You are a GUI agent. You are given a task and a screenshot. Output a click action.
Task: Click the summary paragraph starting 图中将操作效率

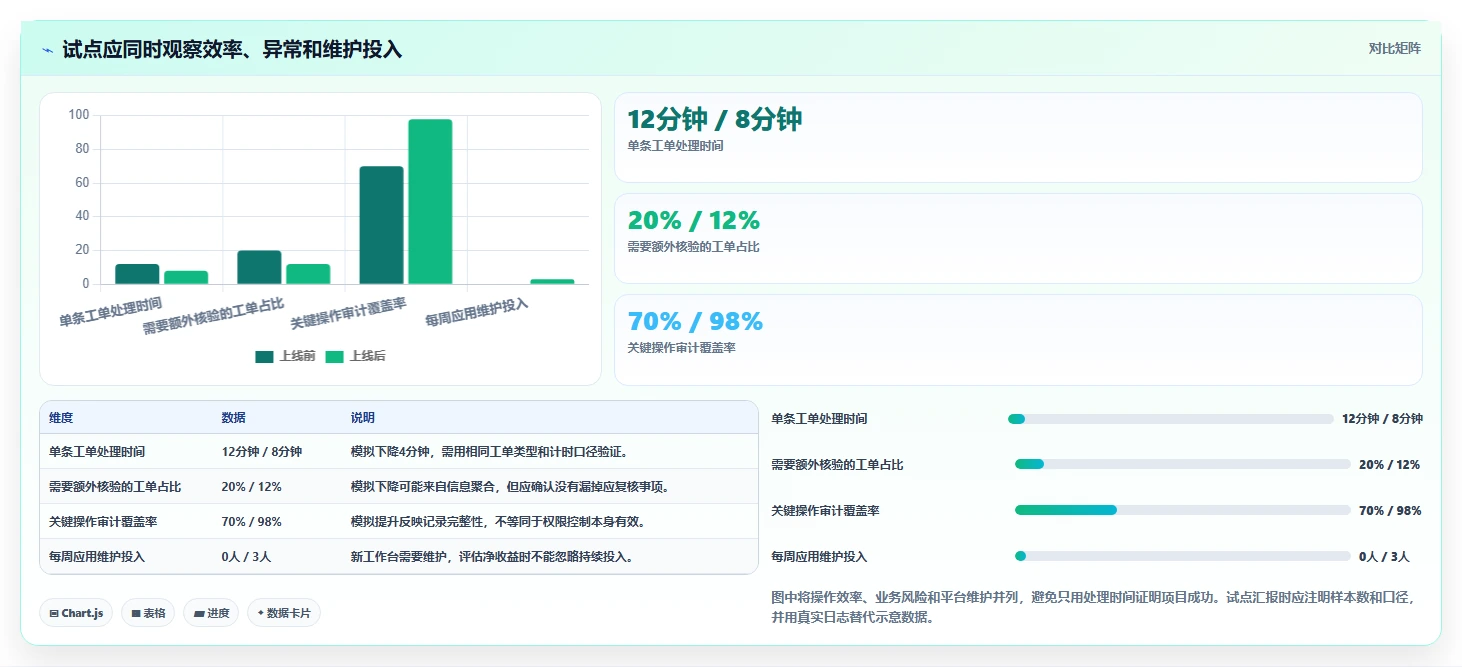pyautogui.click(x=1093, y=607)
